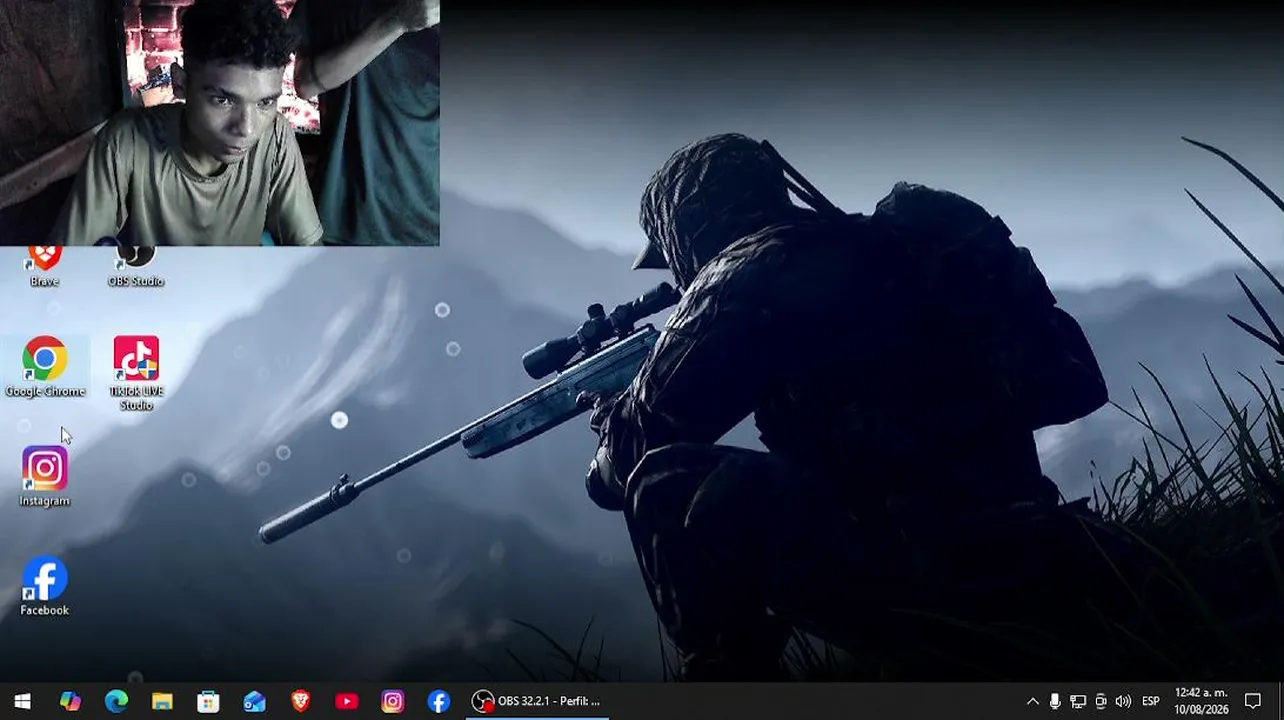Open Facebook from the taskbar
Image resolution: width=1284 pixels, height=720 pixels.
point(438,701)
